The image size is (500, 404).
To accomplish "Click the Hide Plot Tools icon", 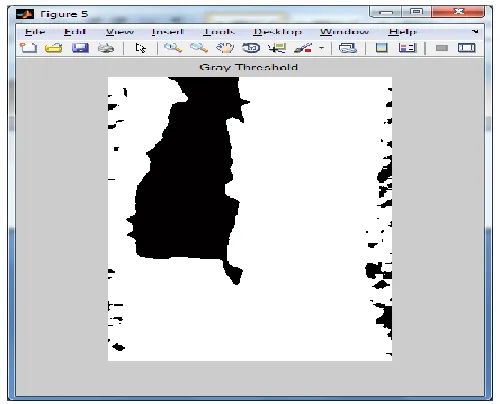I will pyautogui.click(x=442, y=48).
